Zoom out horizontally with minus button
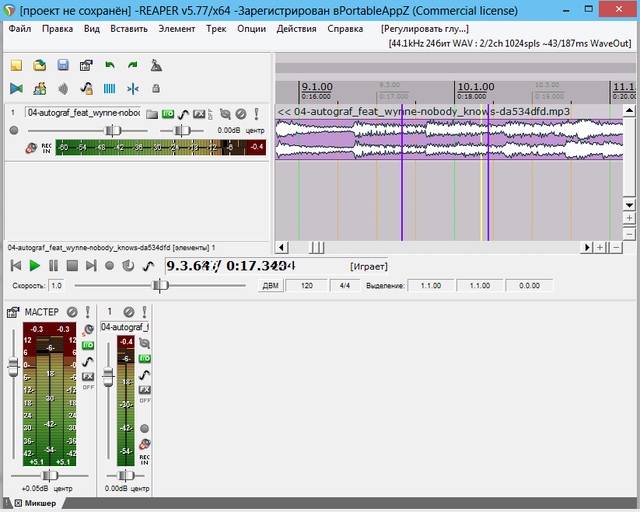The height and width of the screenshot is (512, 640). [x=616, y=247]
